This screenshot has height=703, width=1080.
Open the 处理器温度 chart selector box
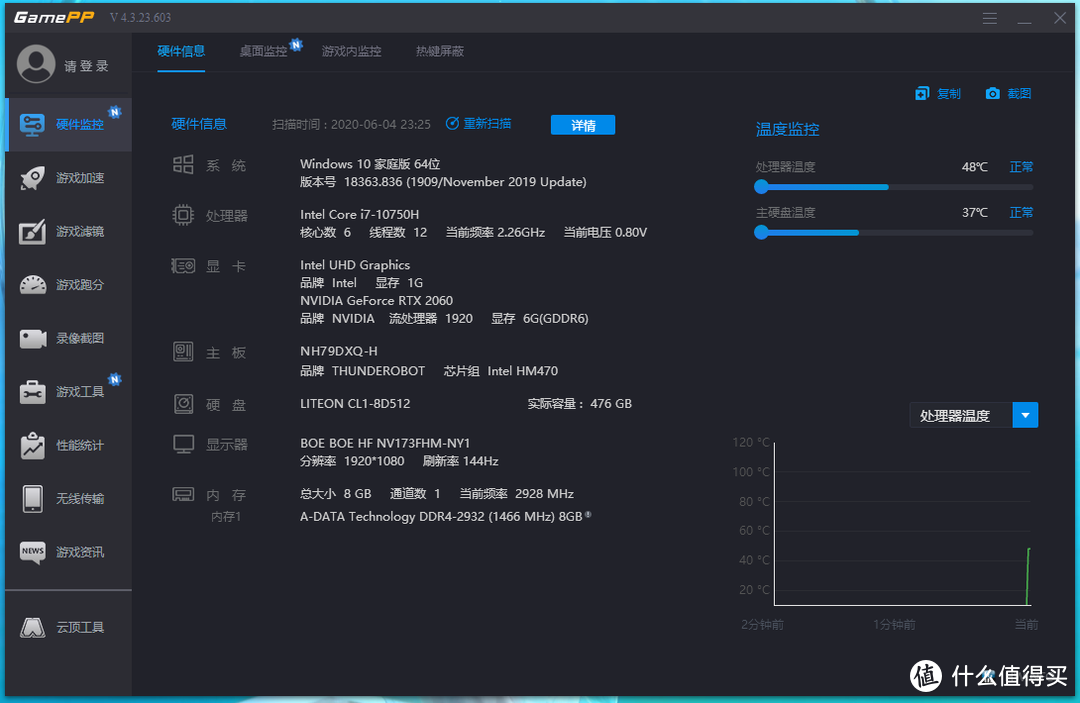point(974,415)
